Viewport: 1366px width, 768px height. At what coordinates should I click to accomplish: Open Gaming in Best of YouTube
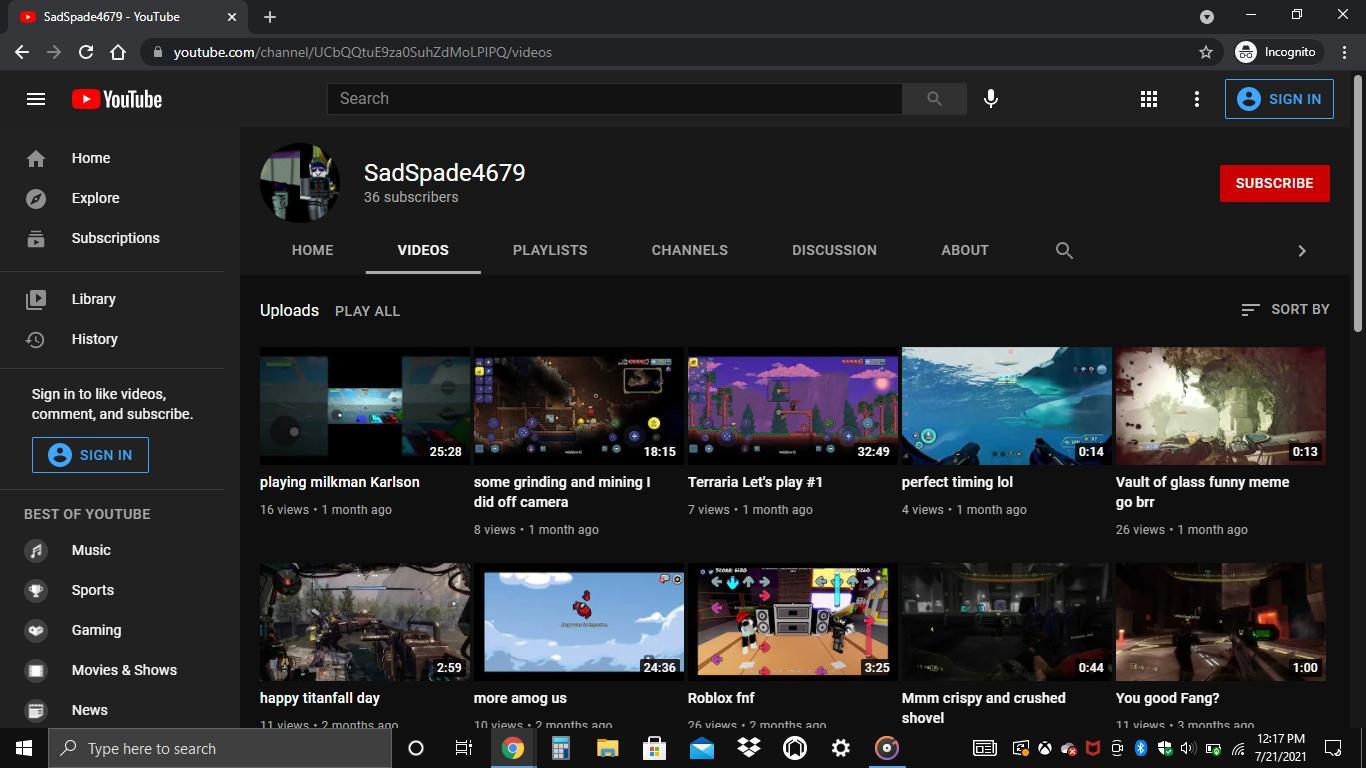96,630
